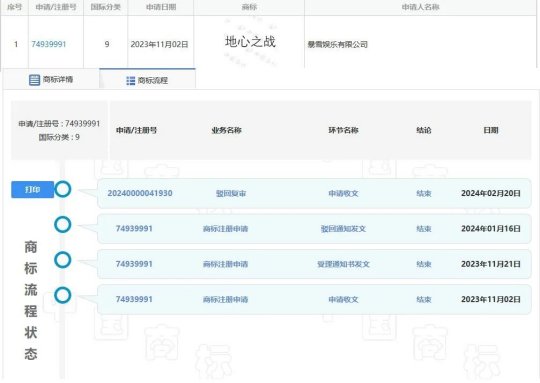This screenshot has width=540, height=383.
Task: Click date 2023年11月02日 in the flow list
Action: (x=491, y=299)
